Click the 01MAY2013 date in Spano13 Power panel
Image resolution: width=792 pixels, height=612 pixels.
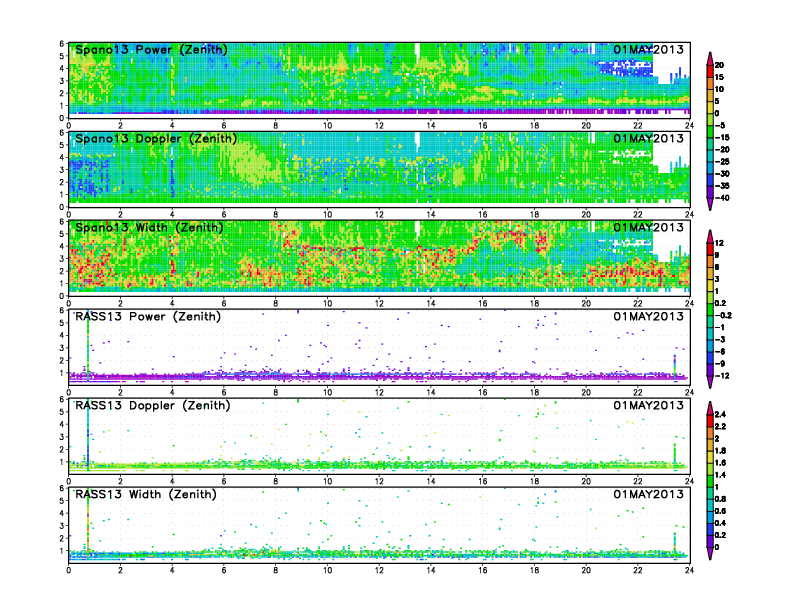(649, 49)
